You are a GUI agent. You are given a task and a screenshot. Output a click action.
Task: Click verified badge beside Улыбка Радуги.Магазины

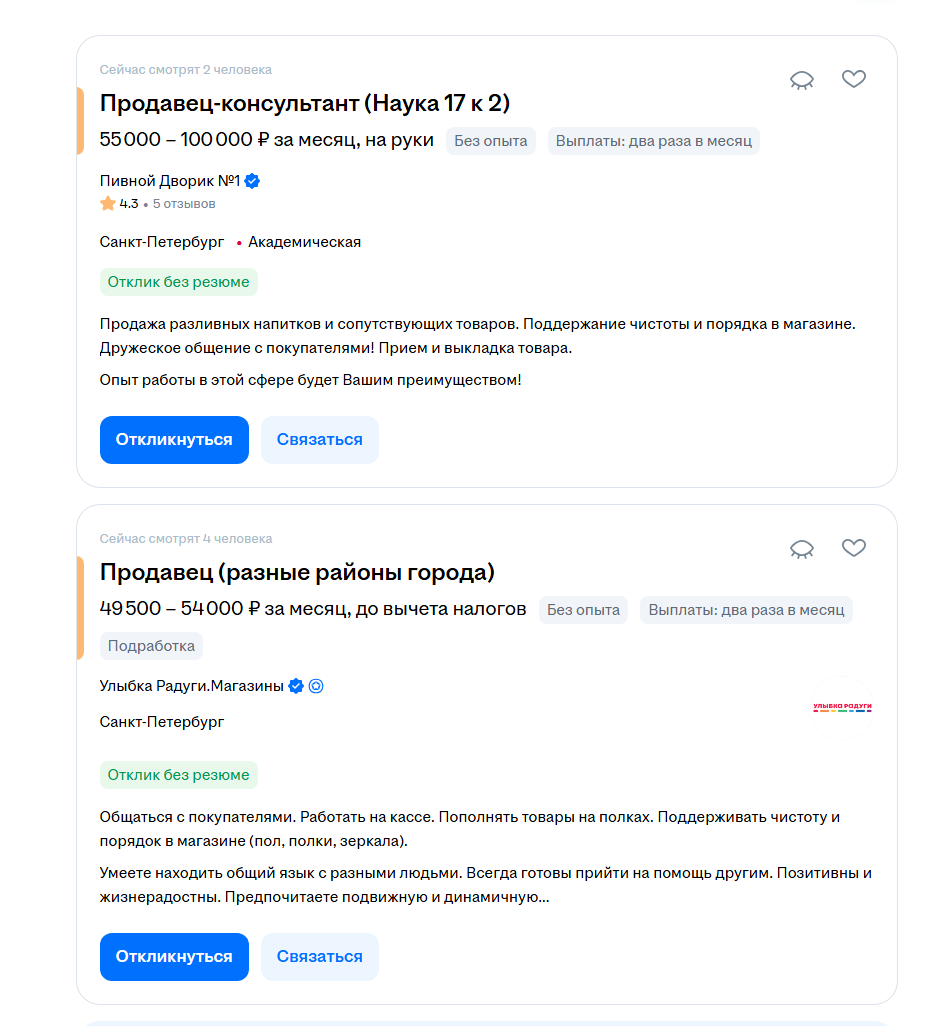click(x=296, y=686)
